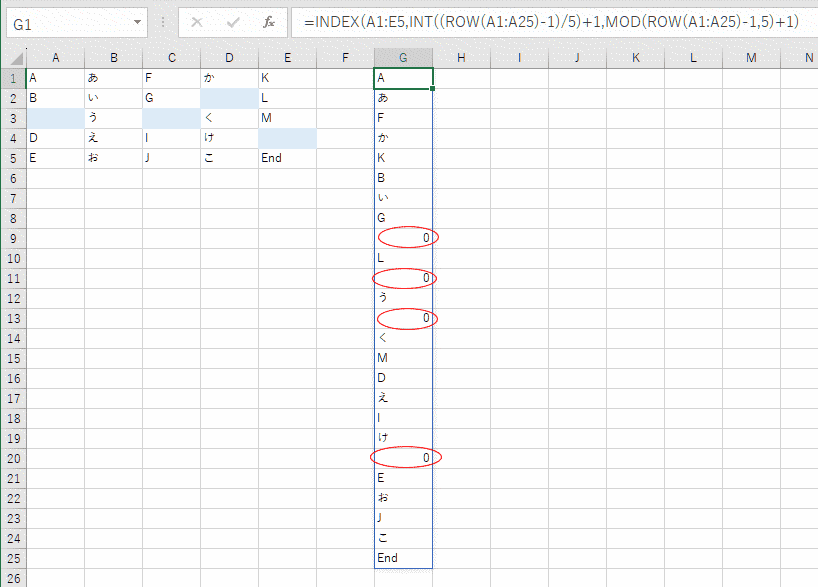Image resolution: width=818 pixels, height=587 pixels.
Task: Click the fill handle on cell G1
Action: coord(433,88)
